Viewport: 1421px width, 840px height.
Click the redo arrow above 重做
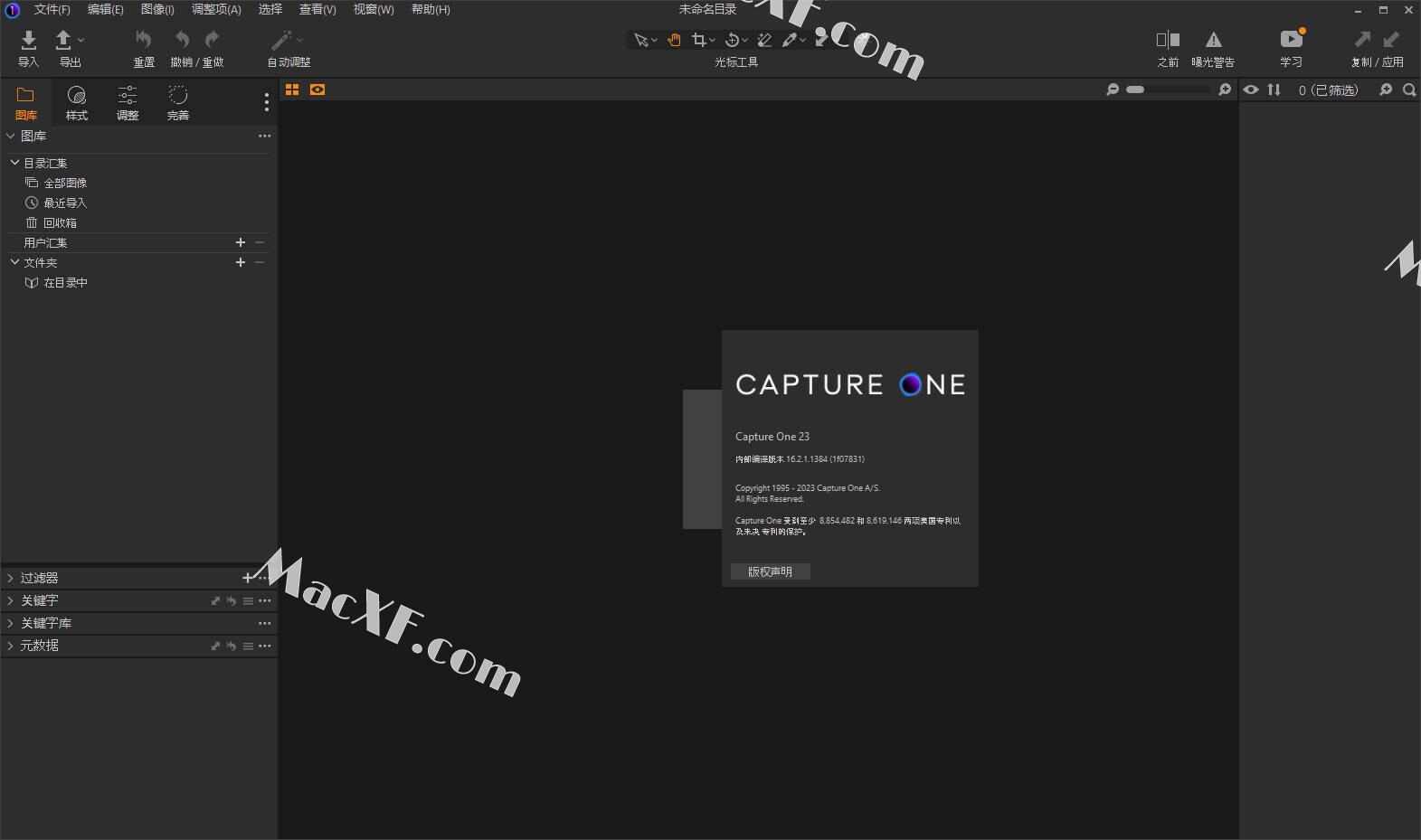(x=212, y=40)
